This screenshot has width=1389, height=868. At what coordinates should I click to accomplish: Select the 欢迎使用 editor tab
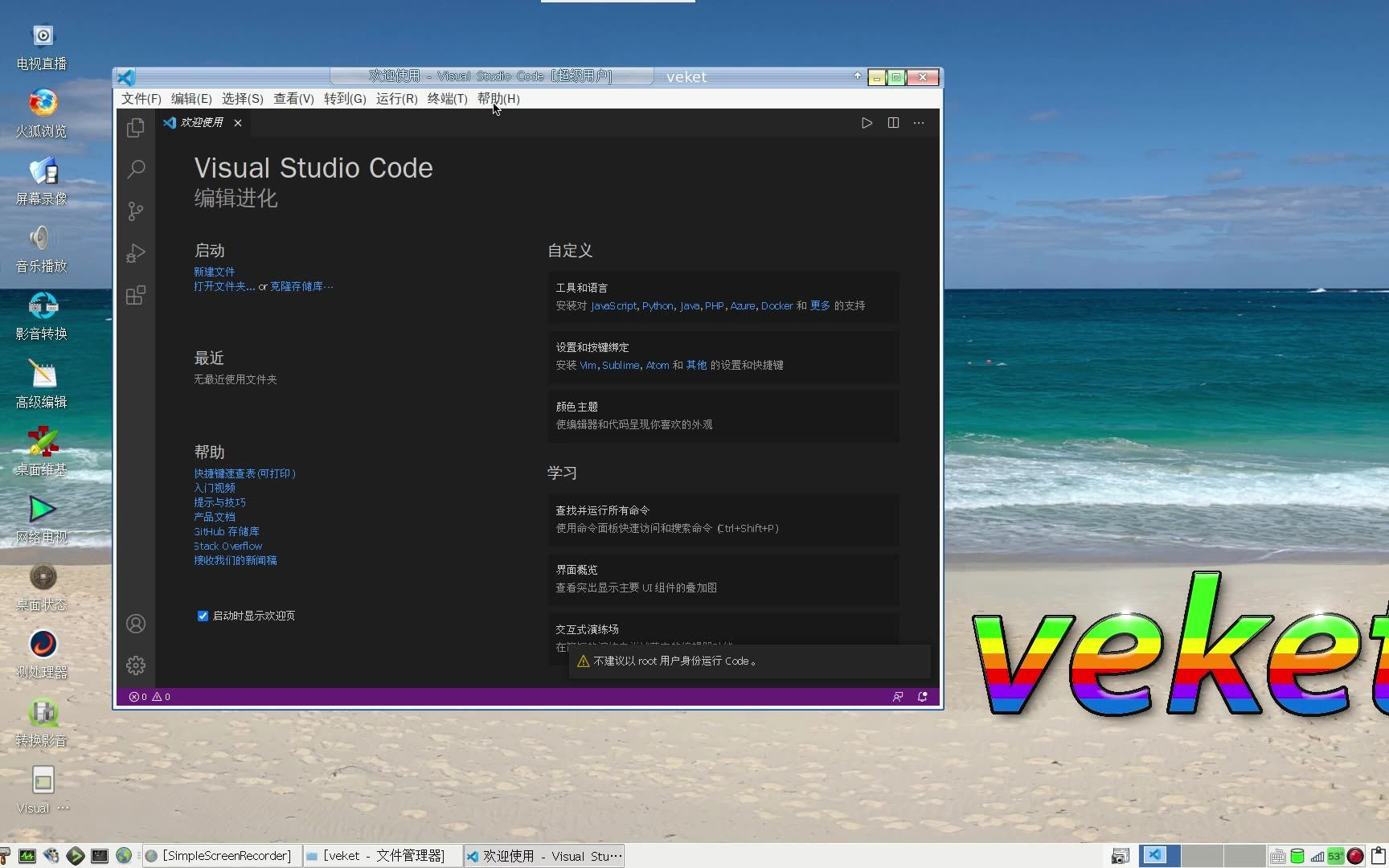[201, 123]
